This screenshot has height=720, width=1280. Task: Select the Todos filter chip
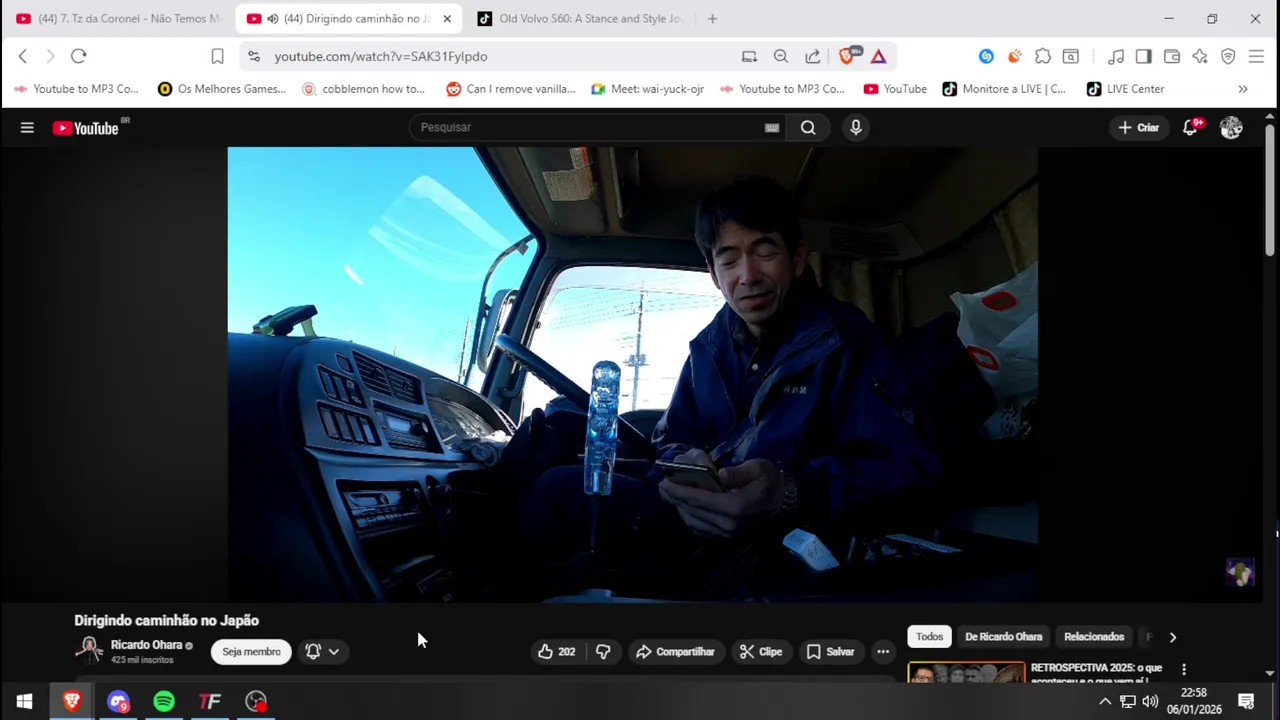(x=929, y=637)
